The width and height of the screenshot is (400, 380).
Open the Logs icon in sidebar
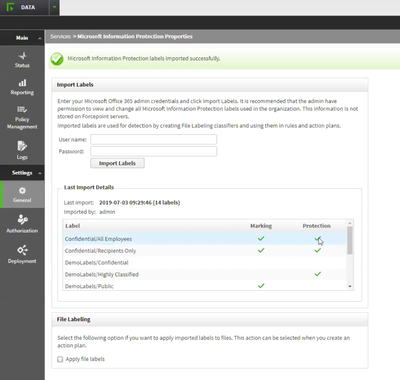click(x=22, y=146)
